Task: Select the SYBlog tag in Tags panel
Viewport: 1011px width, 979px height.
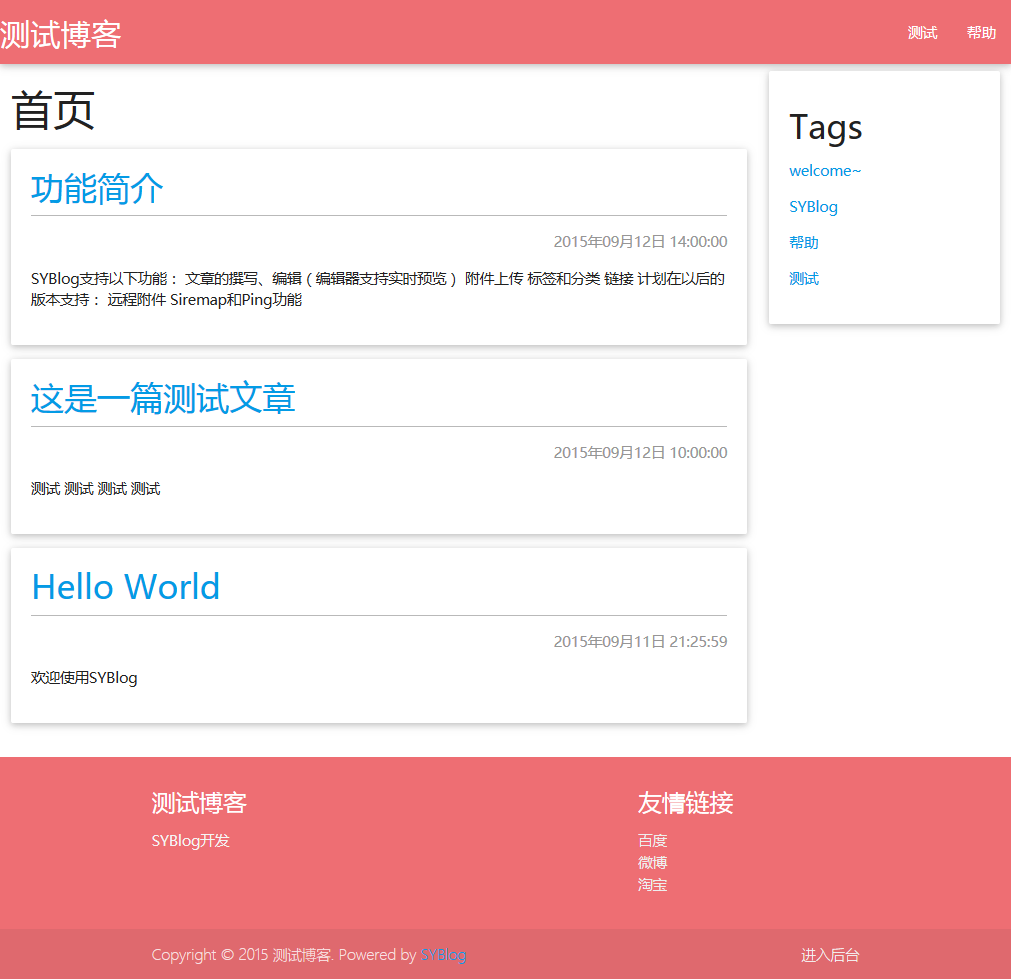Action: [x=813, y=207]
